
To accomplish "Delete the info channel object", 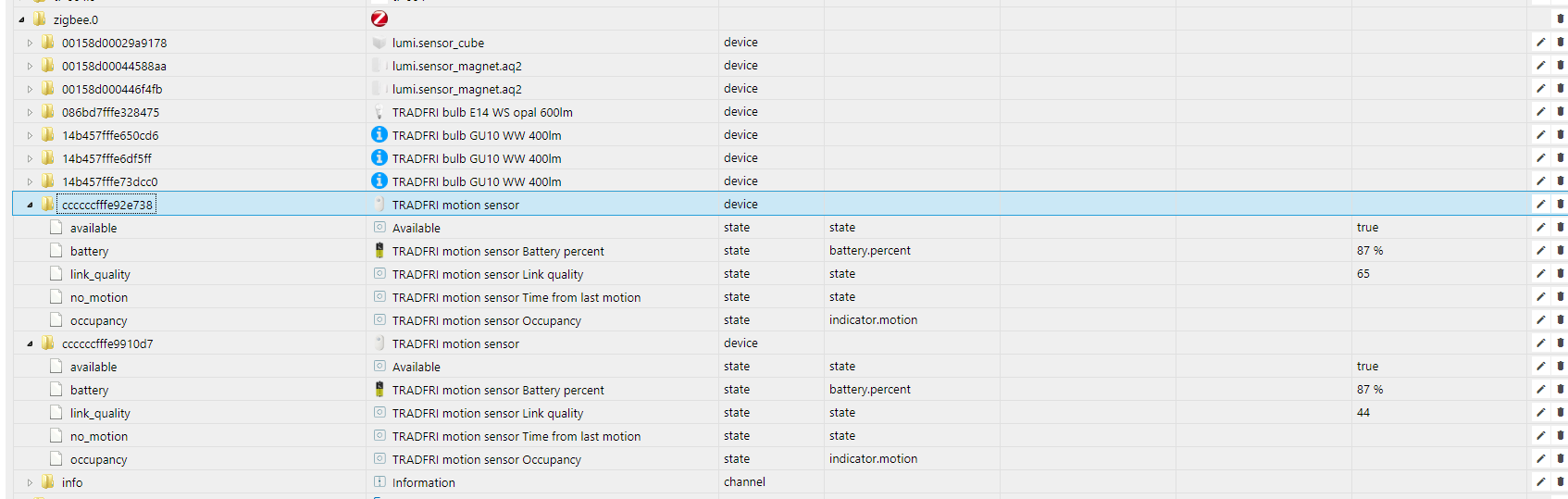I will 1561,481.
